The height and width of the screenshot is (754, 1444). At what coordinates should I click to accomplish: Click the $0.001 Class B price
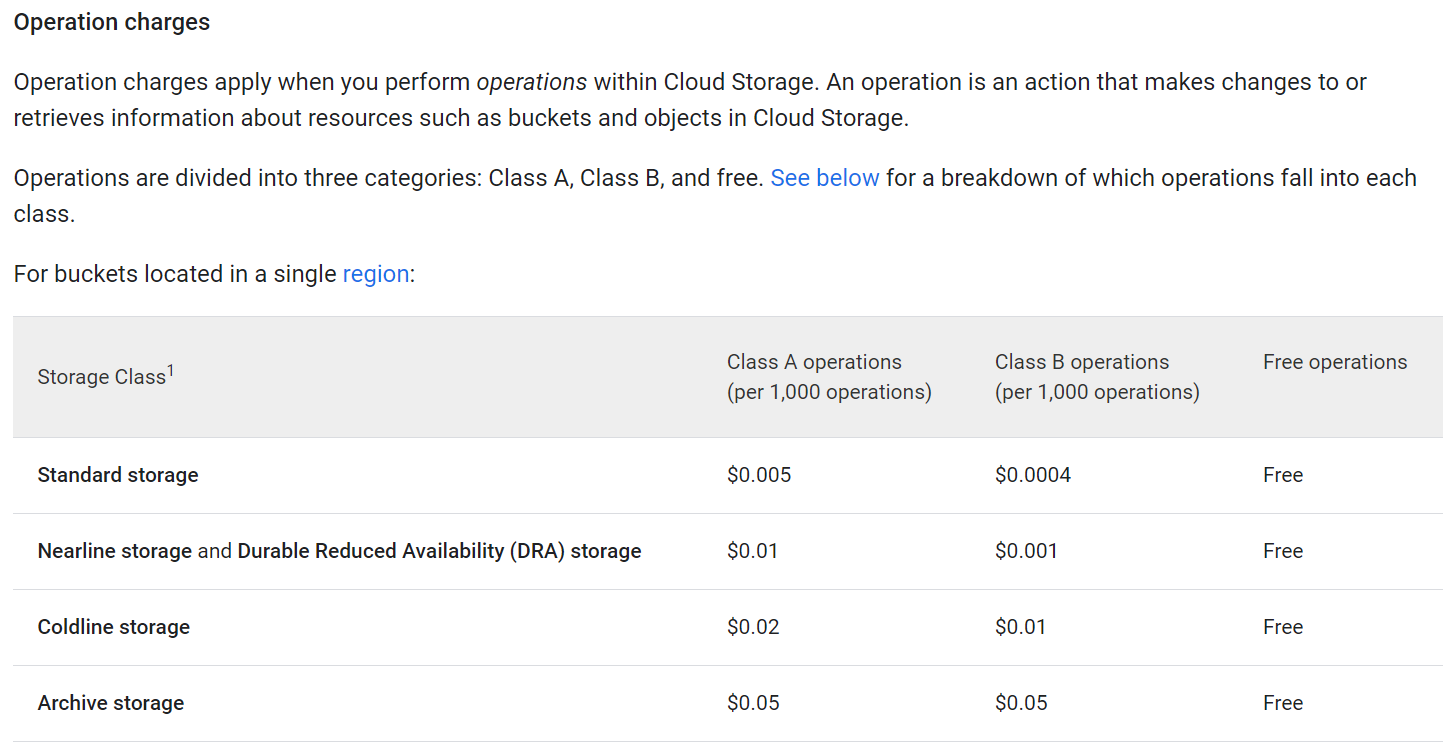tap(1026, 551)
